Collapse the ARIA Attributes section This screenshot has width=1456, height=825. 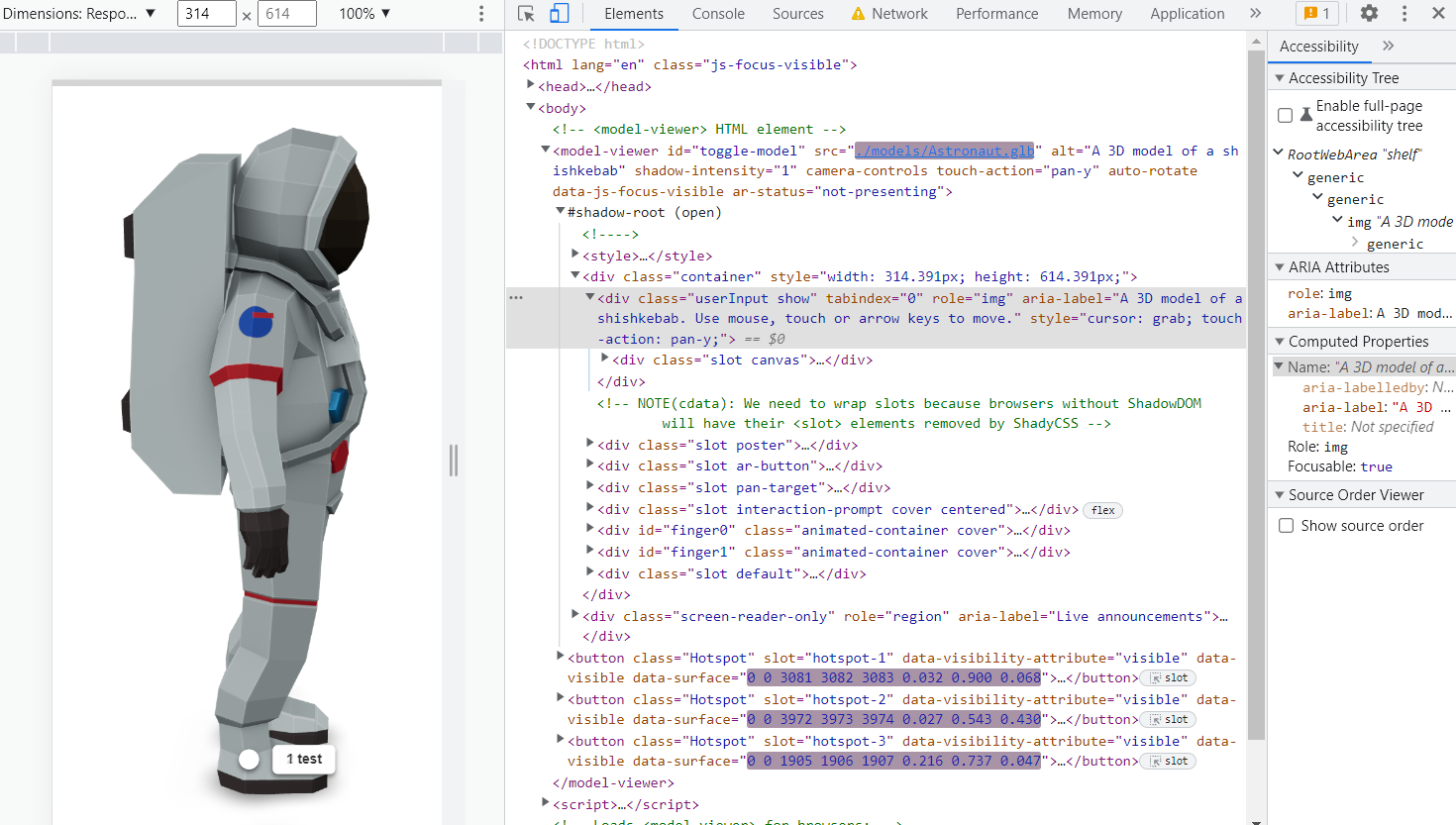[1280, 266]
